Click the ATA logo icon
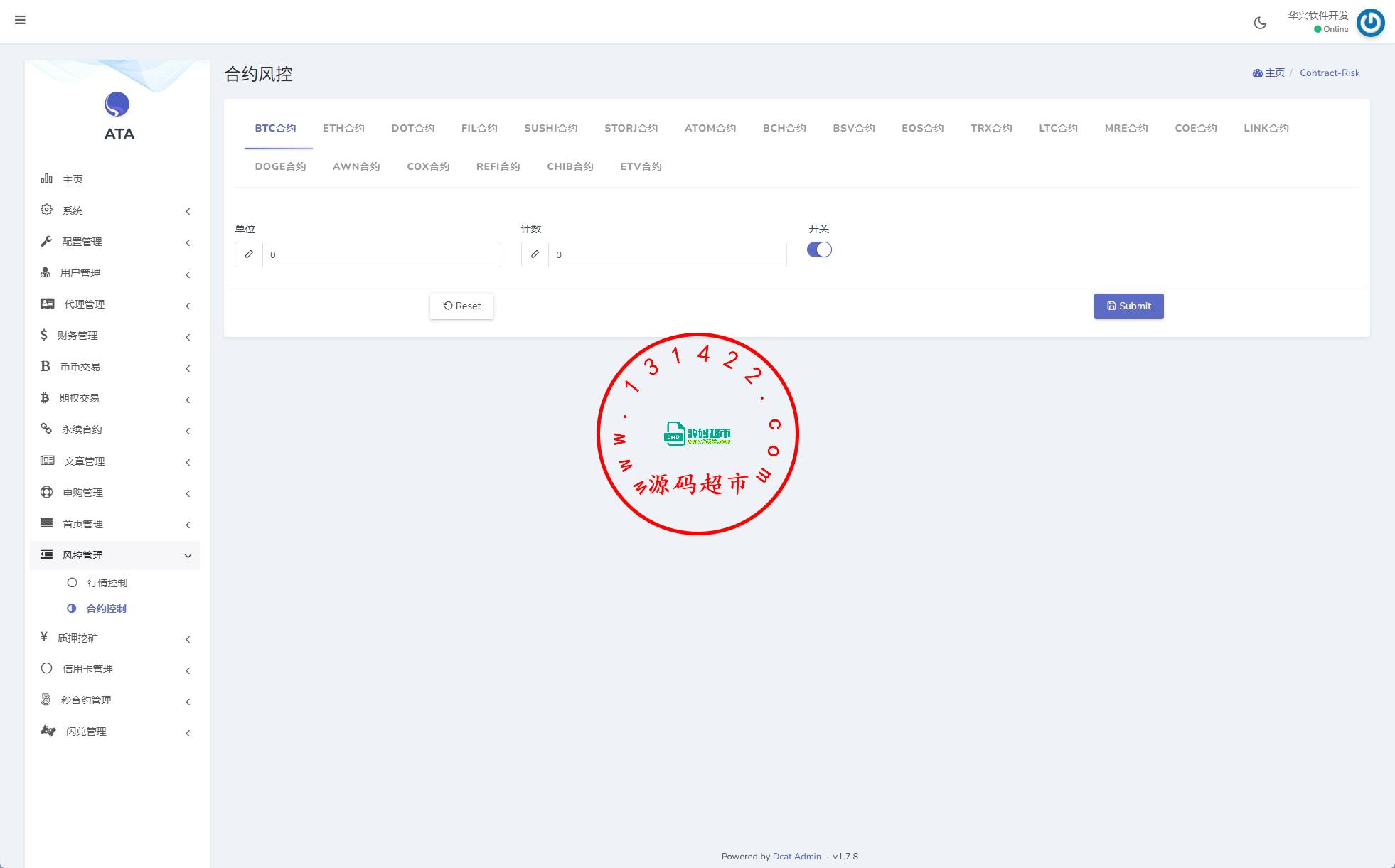 click(x=117, y=105)
